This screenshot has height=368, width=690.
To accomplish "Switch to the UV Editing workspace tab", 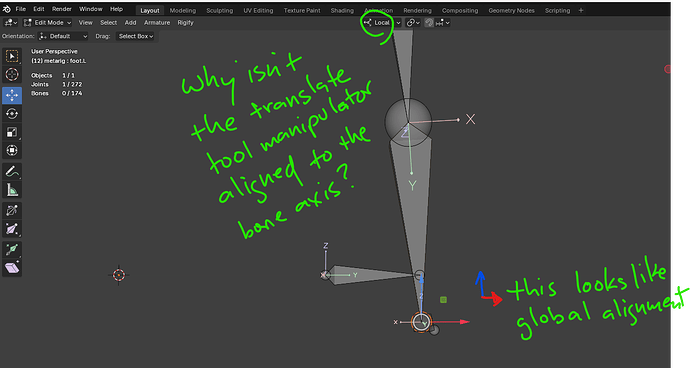I will tap(258, 11).
